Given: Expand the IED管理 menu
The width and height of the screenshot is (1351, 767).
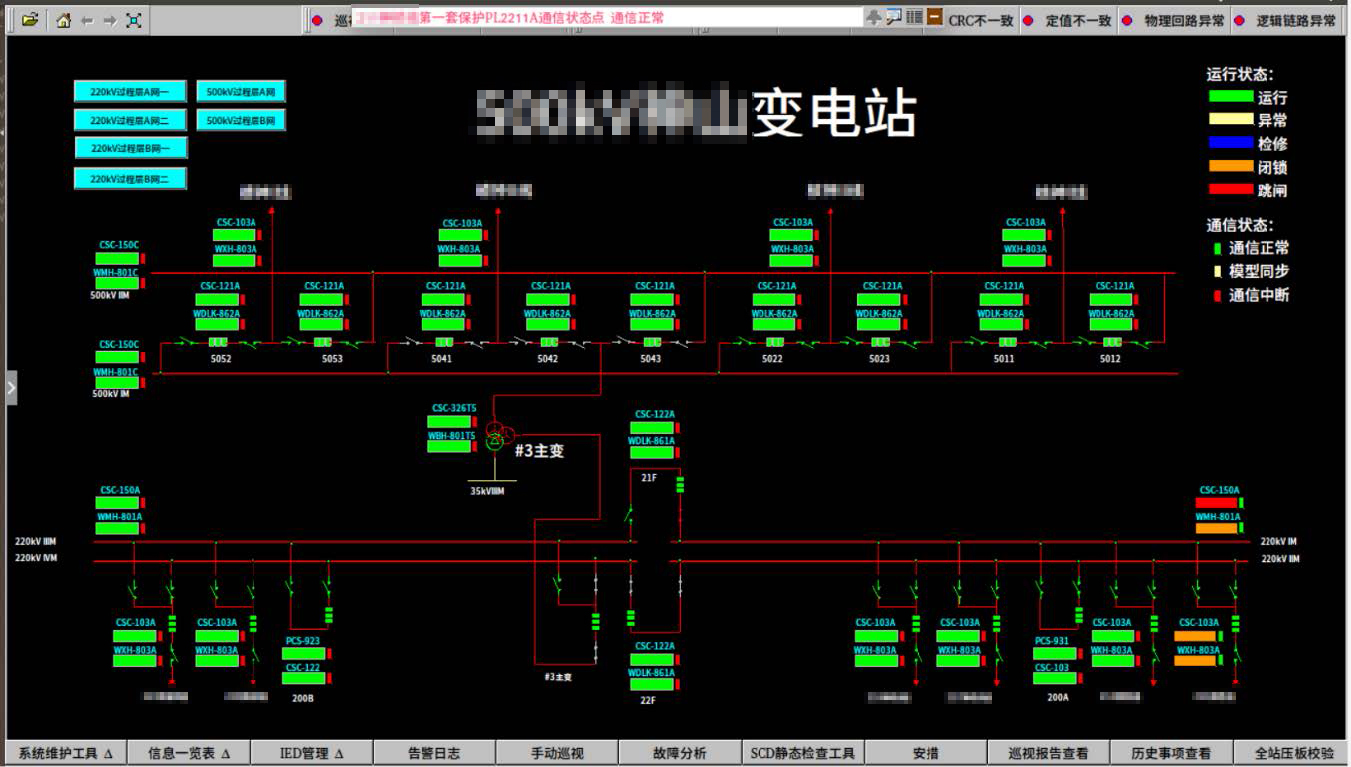Looking at the screenshot, I should pyautogui.click(x=311, y=753).
